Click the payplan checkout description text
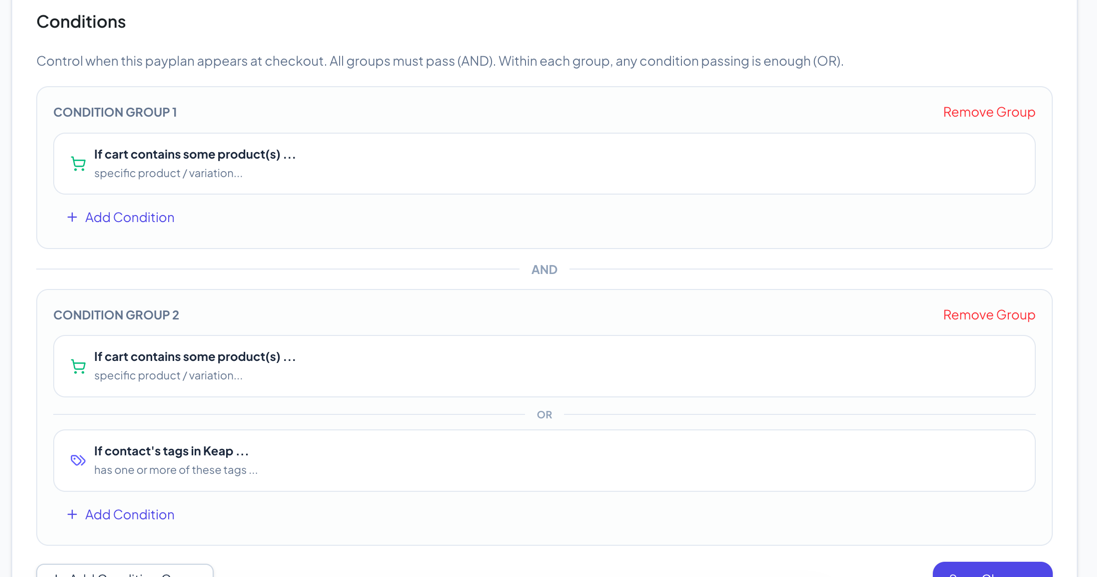This screenshot has height=577, width=1097. point(440,61)
